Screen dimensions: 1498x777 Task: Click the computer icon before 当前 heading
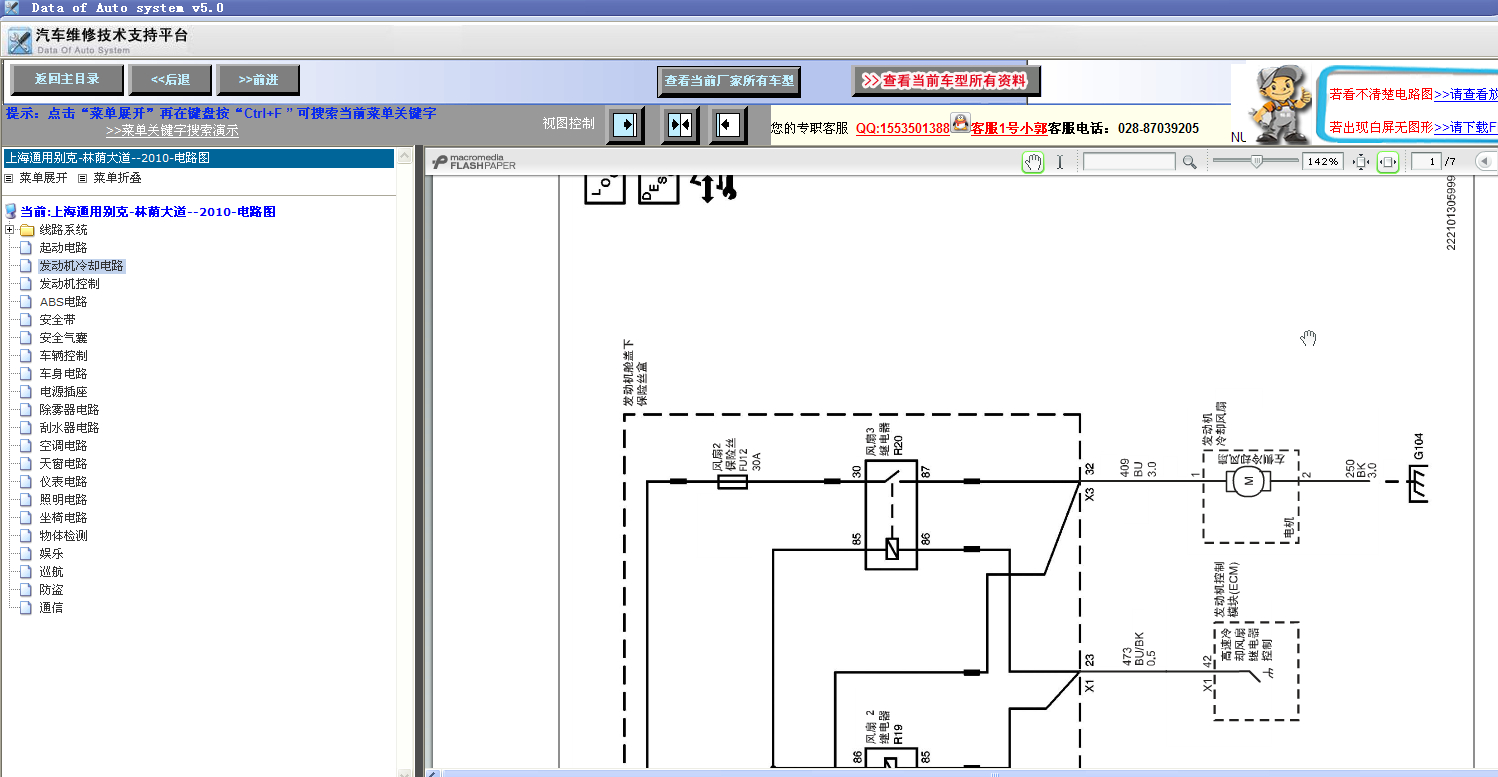11,212
